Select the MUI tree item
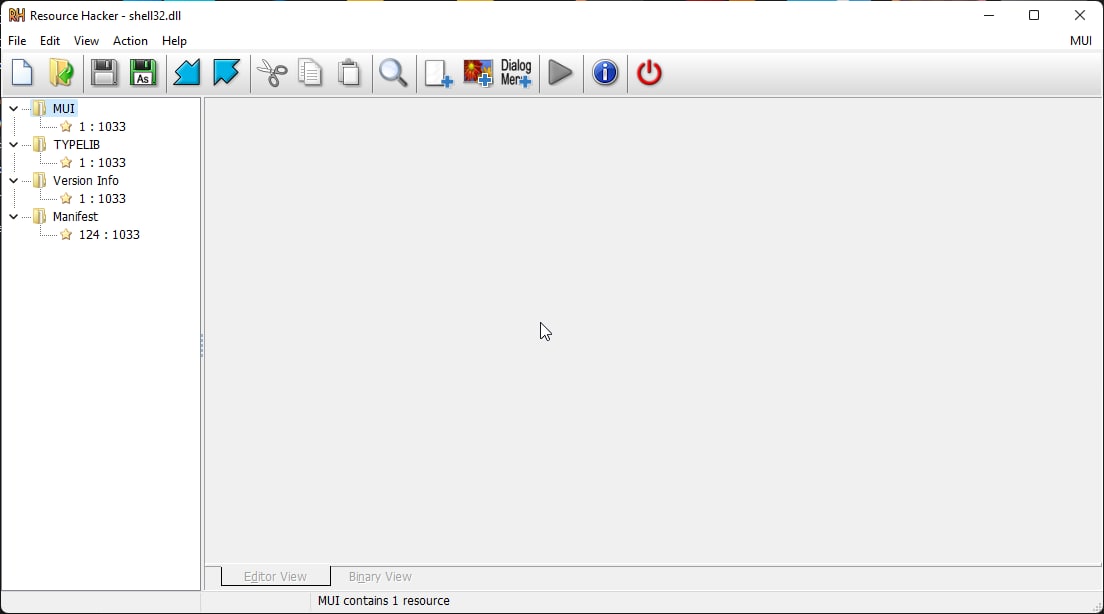This screenshot has height=614, width=1104. pos(63,108)
